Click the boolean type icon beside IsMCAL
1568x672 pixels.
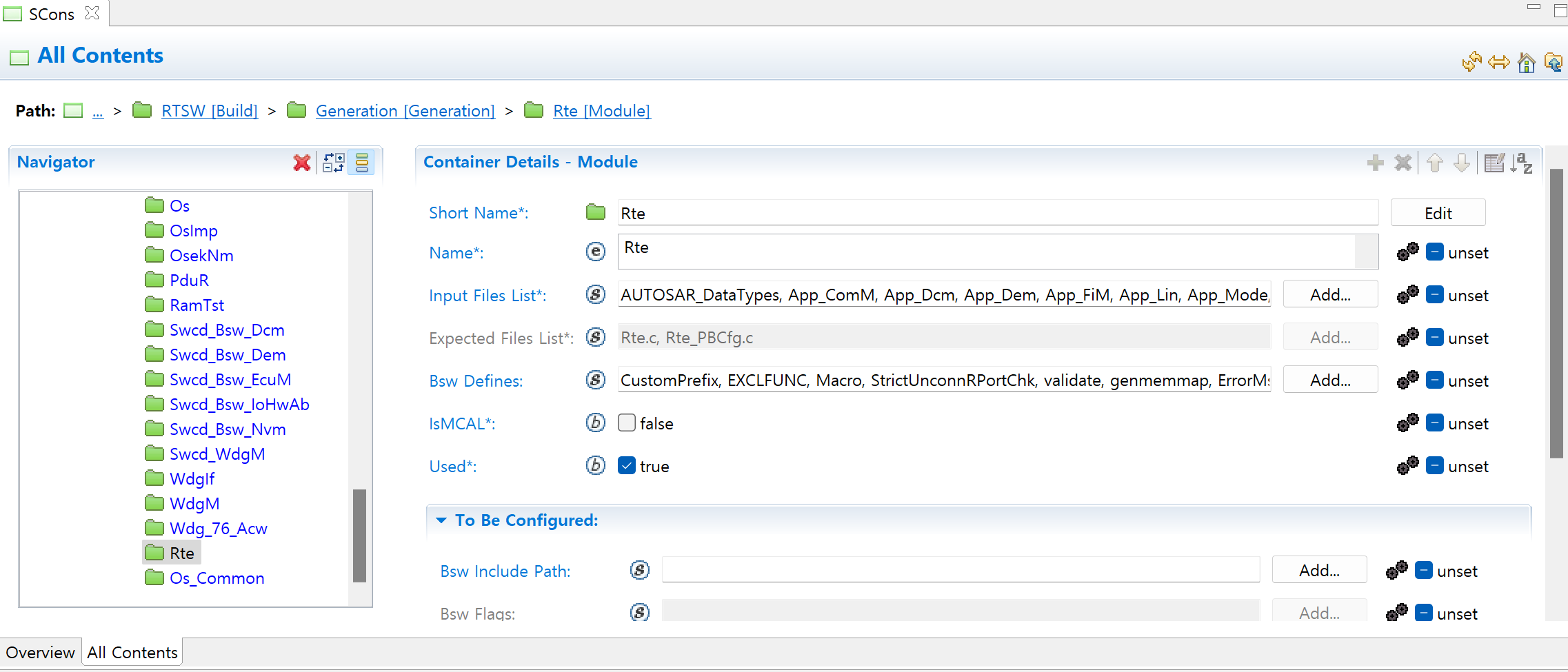(x=596, y=423)
